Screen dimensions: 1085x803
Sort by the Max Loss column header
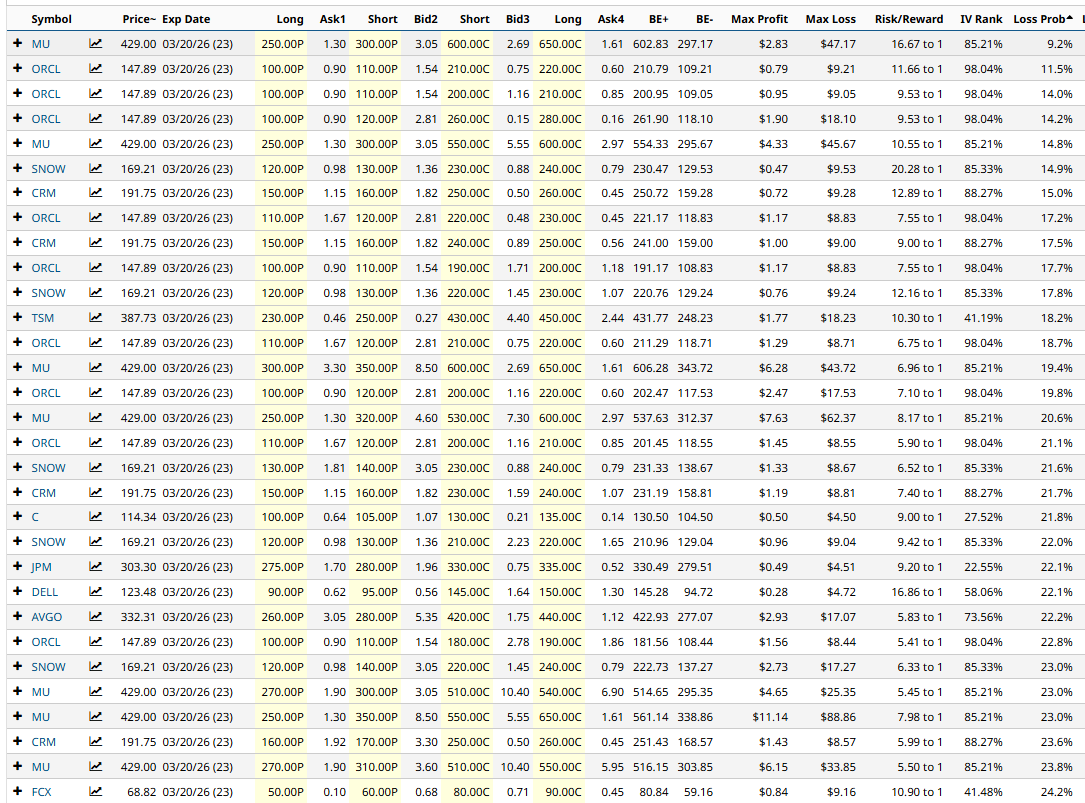(x=830, y=19)
